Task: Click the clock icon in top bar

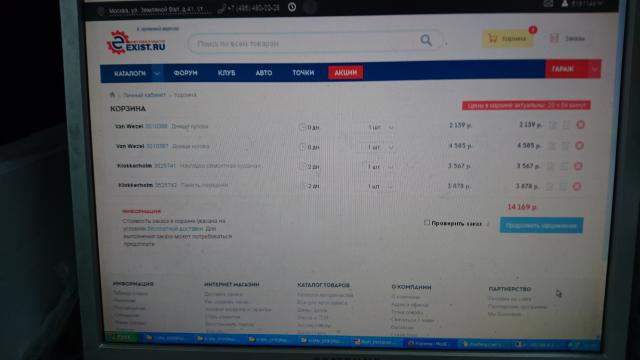Action: coord(292,7)
